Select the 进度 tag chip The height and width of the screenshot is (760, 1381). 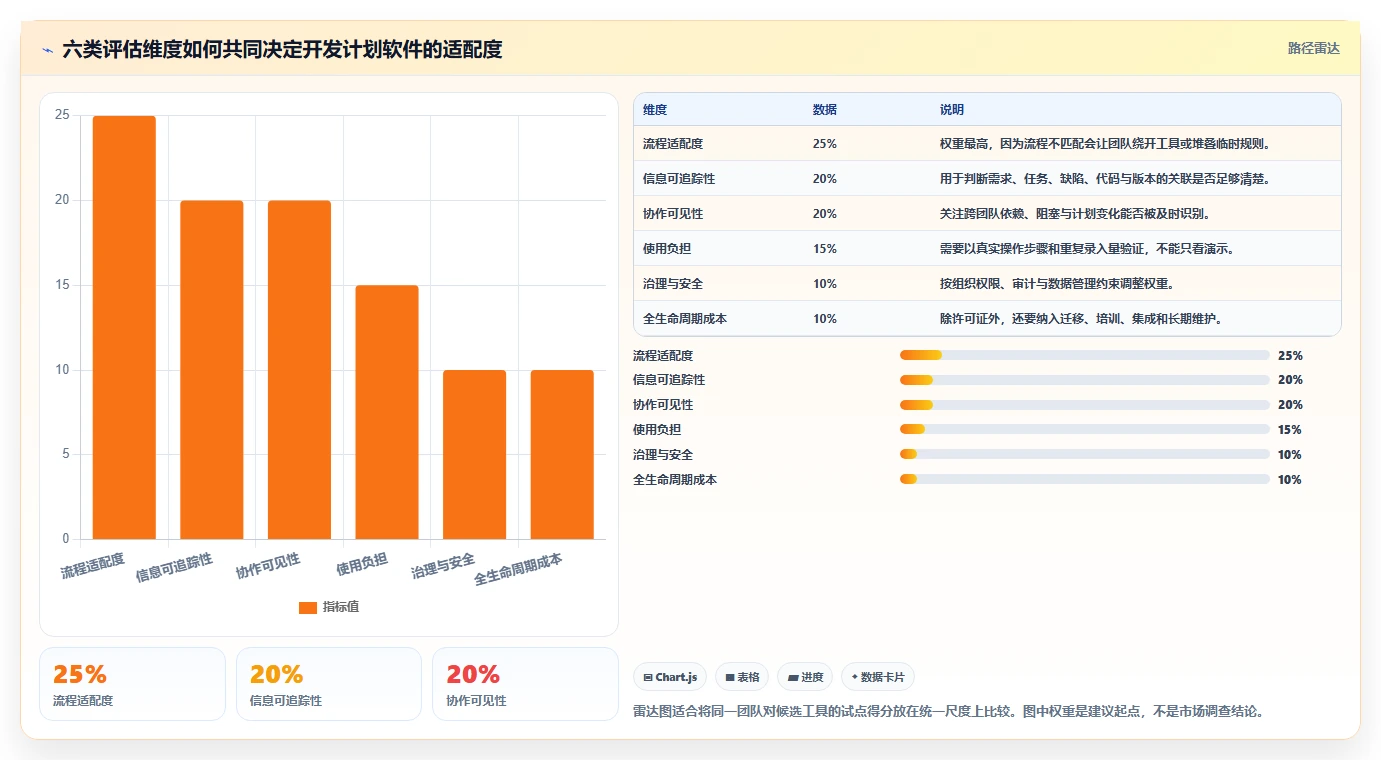(805, 677)
